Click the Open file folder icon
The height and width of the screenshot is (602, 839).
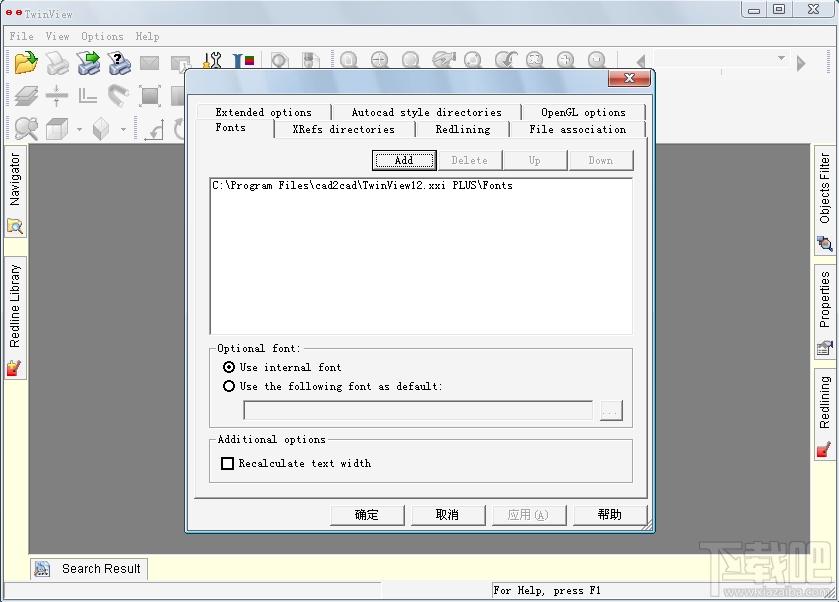(26, 63)
